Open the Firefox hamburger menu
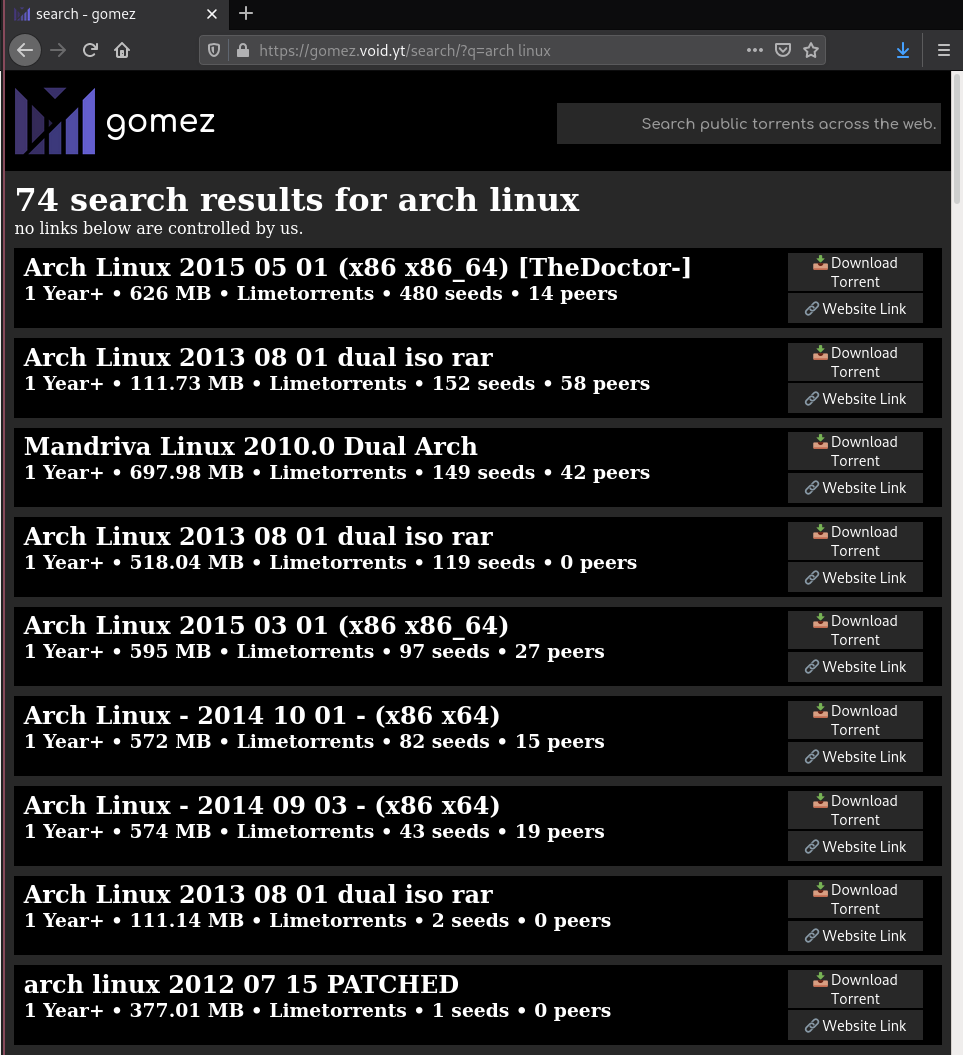The image size is (963, 1055). point(943,50)
